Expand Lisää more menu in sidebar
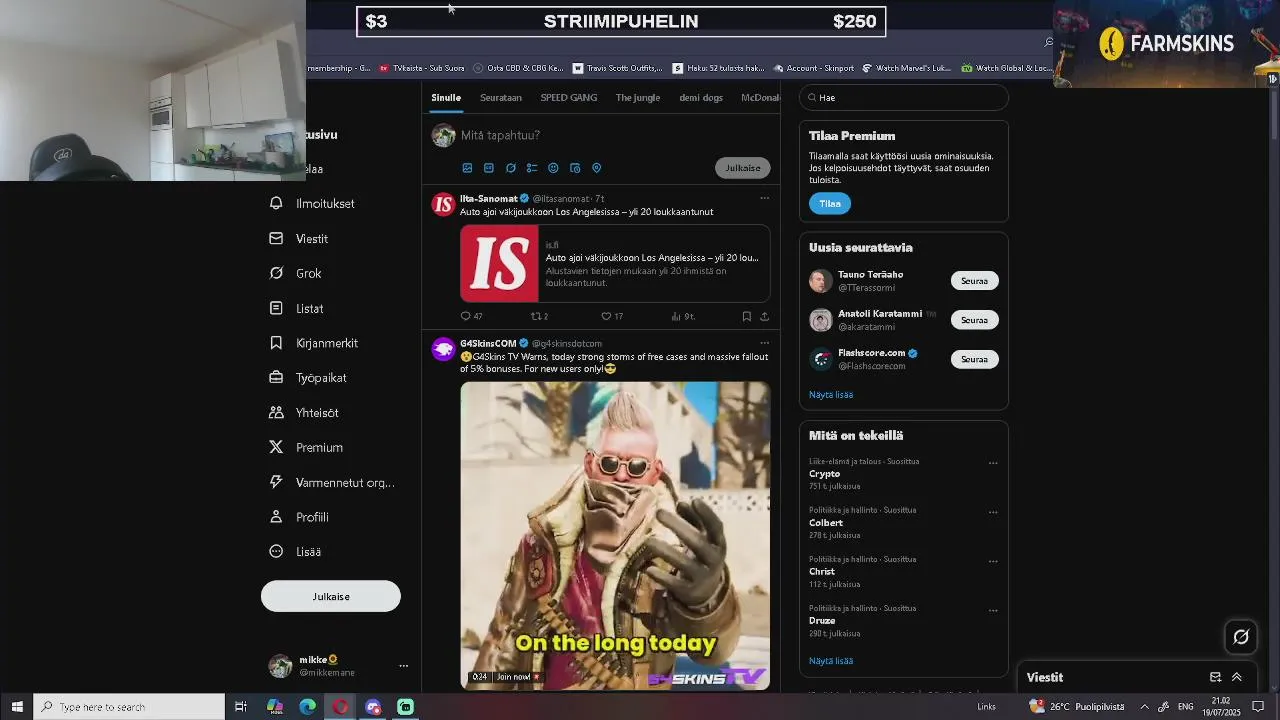Screen dimensions: 1280x720 (296, 552)
